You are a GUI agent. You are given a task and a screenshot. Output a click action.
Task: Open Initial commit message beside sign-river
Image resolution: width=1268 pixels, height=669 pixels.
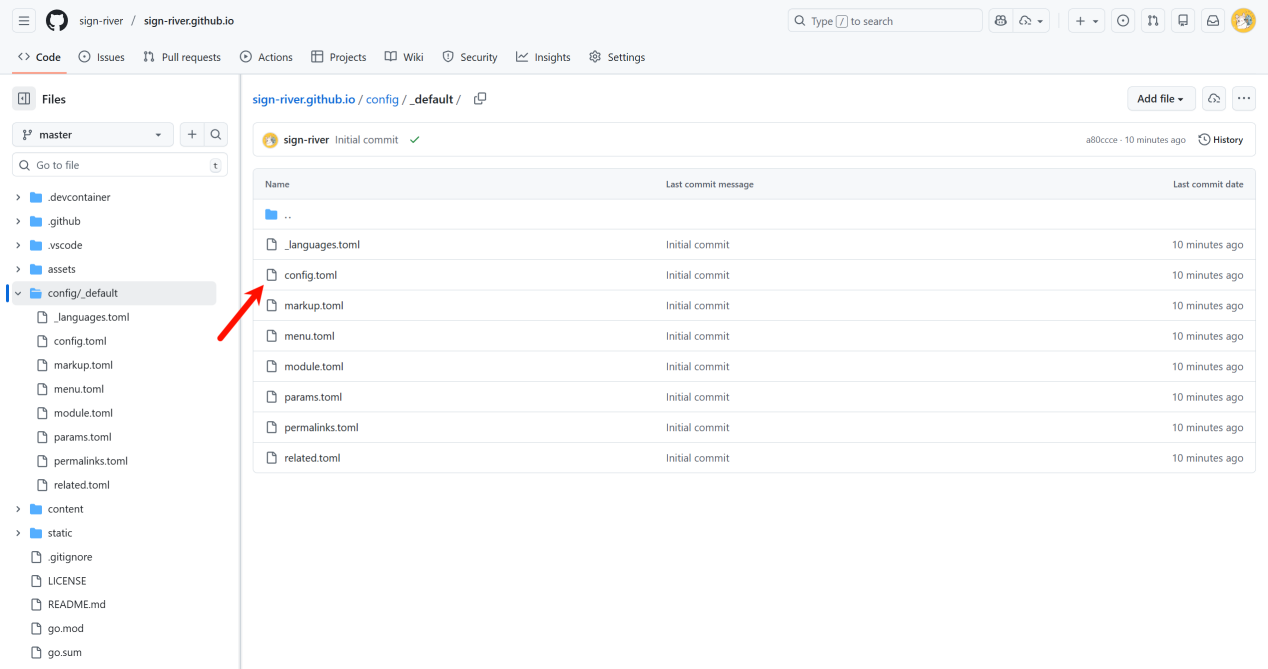(367, 140)
